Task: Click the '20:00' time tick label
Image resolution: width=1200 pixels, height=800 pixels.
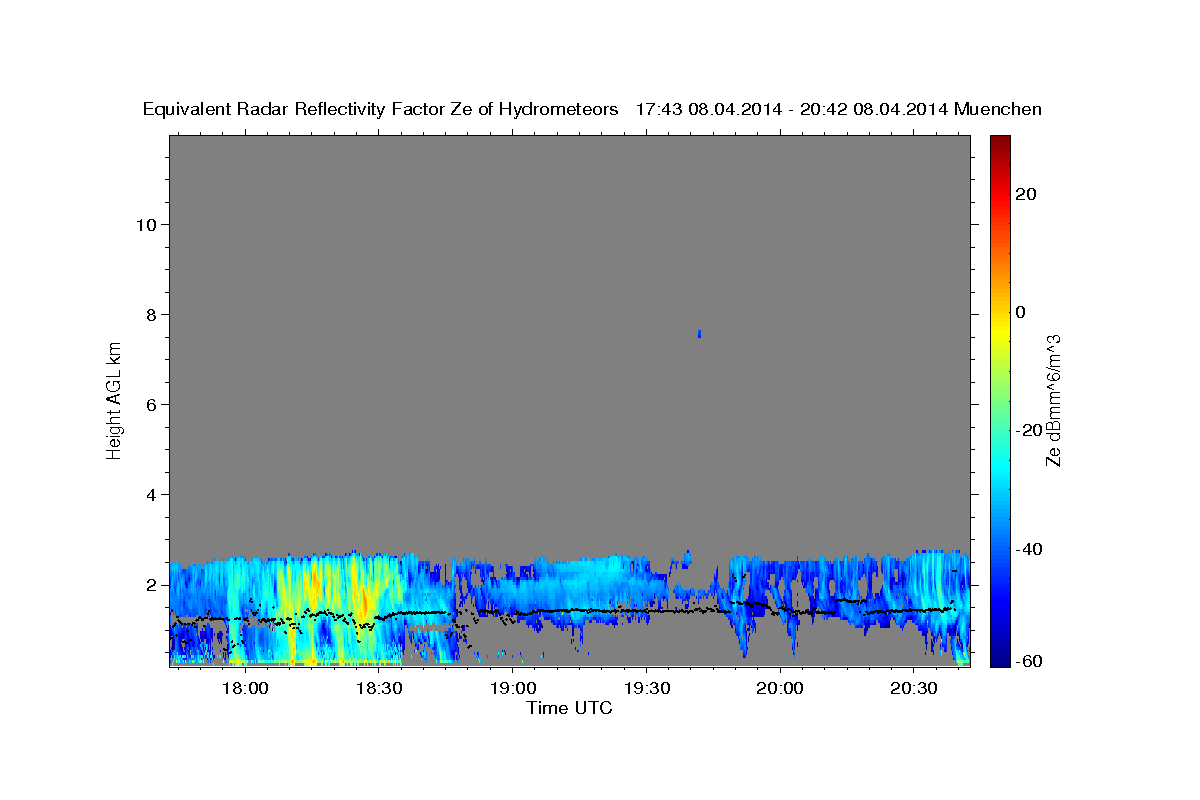Action: [781, 690]
